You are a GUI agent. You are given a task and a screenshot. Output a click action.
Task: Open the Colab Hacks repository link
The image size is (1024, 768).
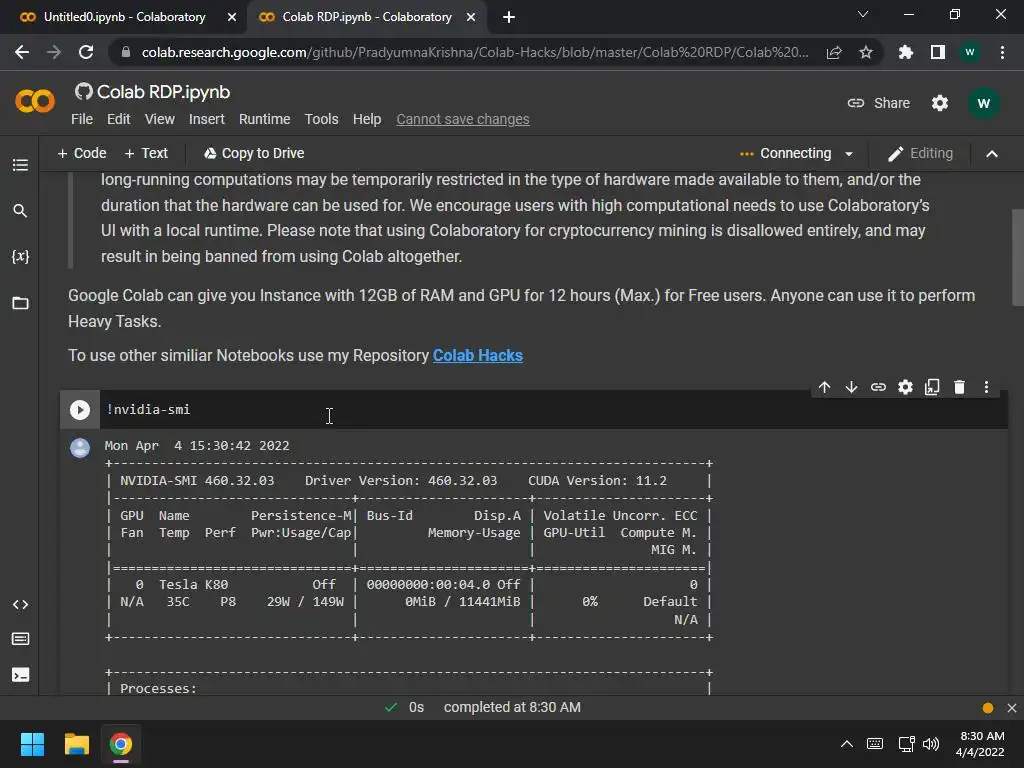477,356
